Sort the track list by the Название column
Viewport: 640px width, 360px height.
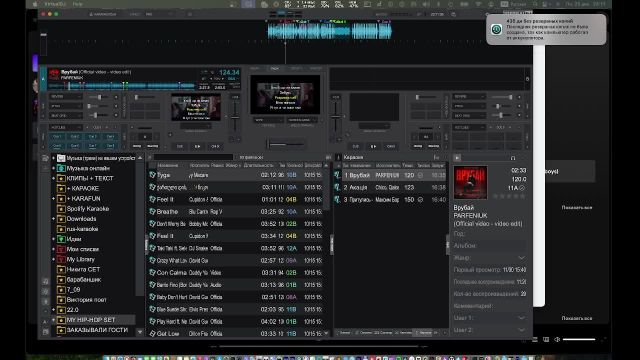pyautogui.click(x=168, y=165)
